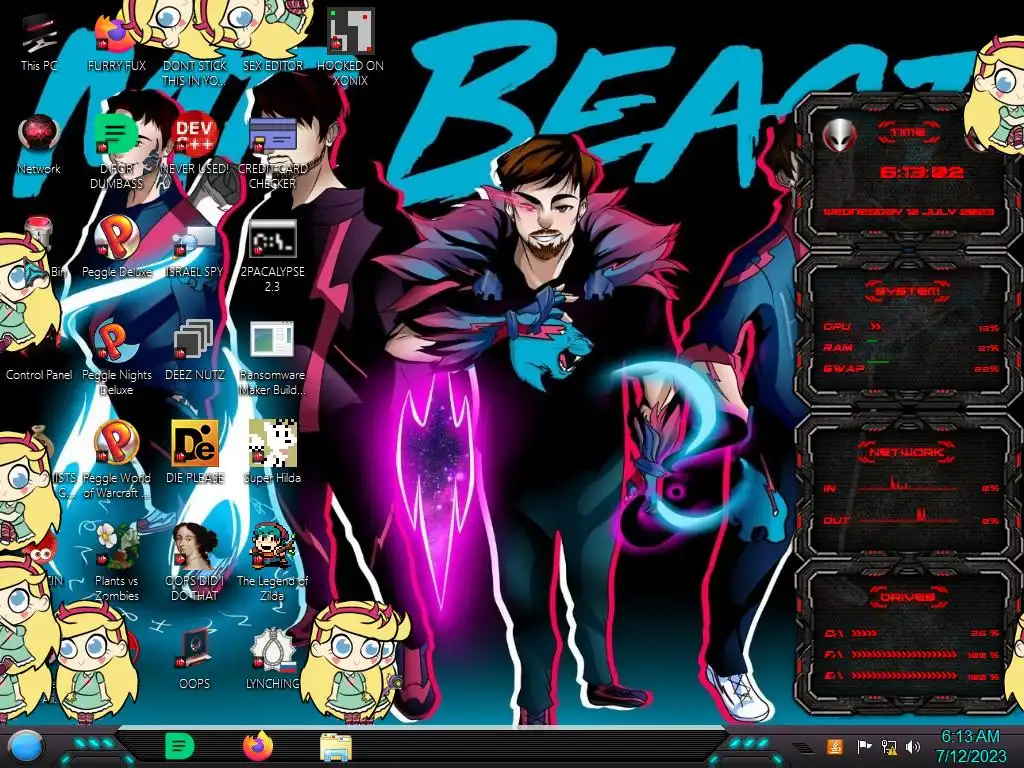Click the 6:13:02 clock readout
The image size is (1024, 768).
pos(921,172)
